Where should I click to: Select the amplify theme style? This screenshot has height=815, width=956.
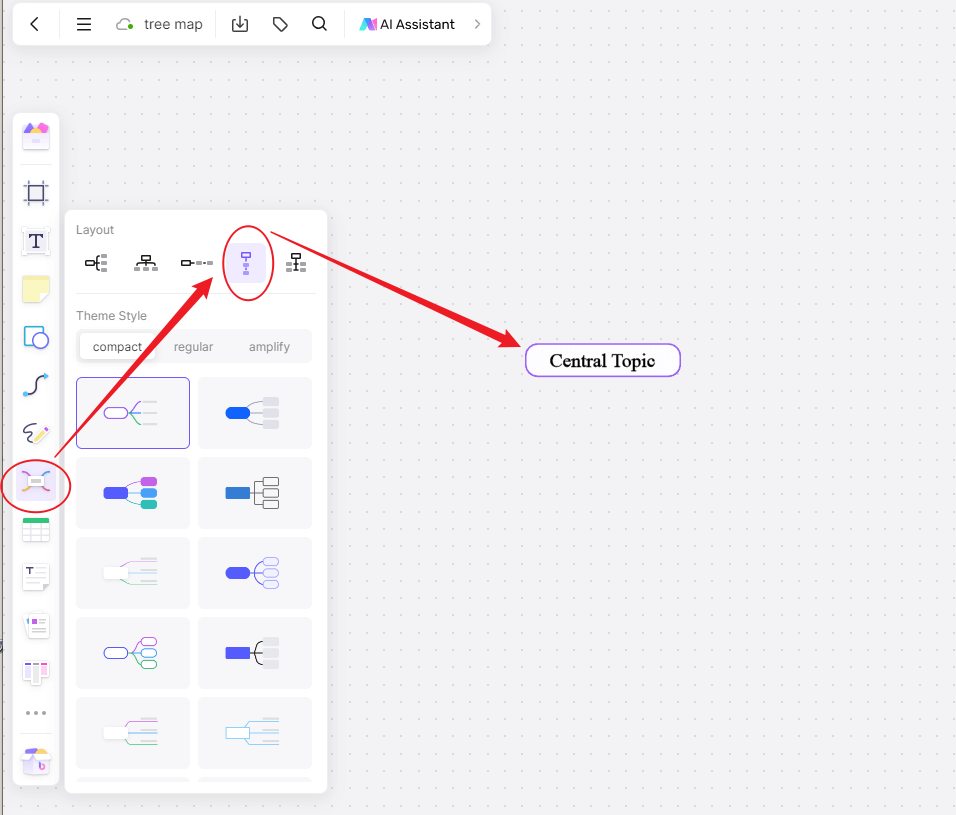coord(269,347)
